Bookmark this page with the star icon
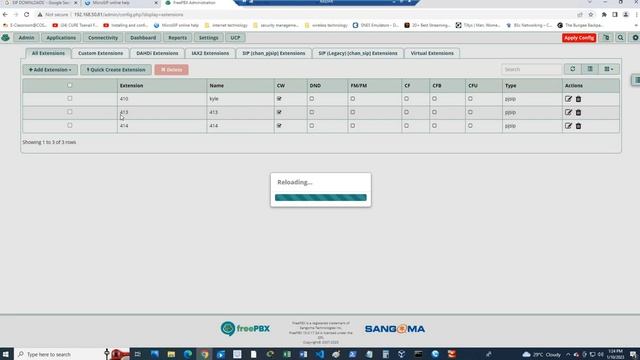 [591, 15]
